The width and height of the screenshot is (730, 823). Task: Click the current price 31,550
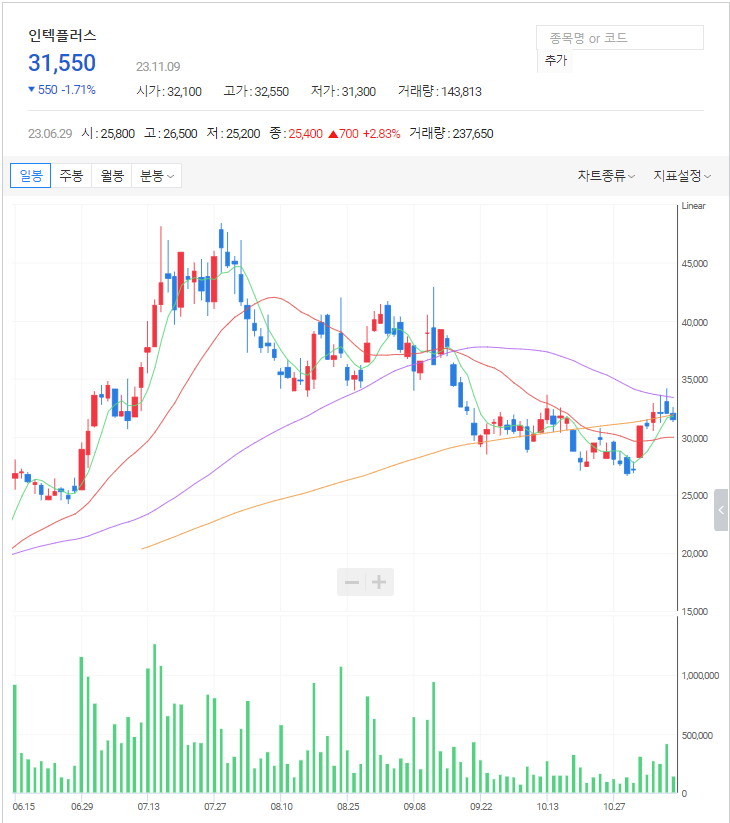(62, 63)
